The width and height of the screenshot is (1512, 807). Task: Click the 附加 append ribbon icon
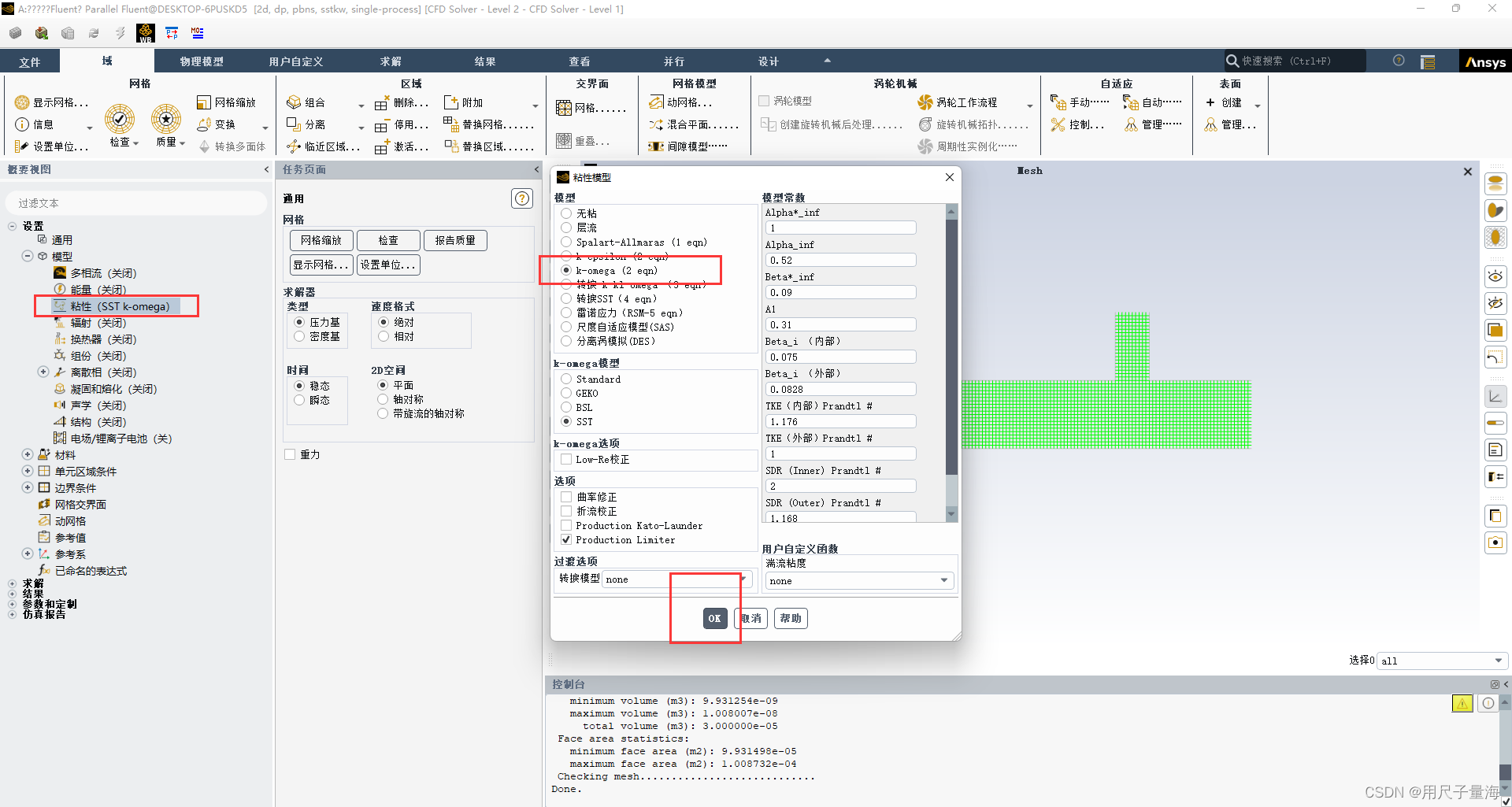coord(451,102)
